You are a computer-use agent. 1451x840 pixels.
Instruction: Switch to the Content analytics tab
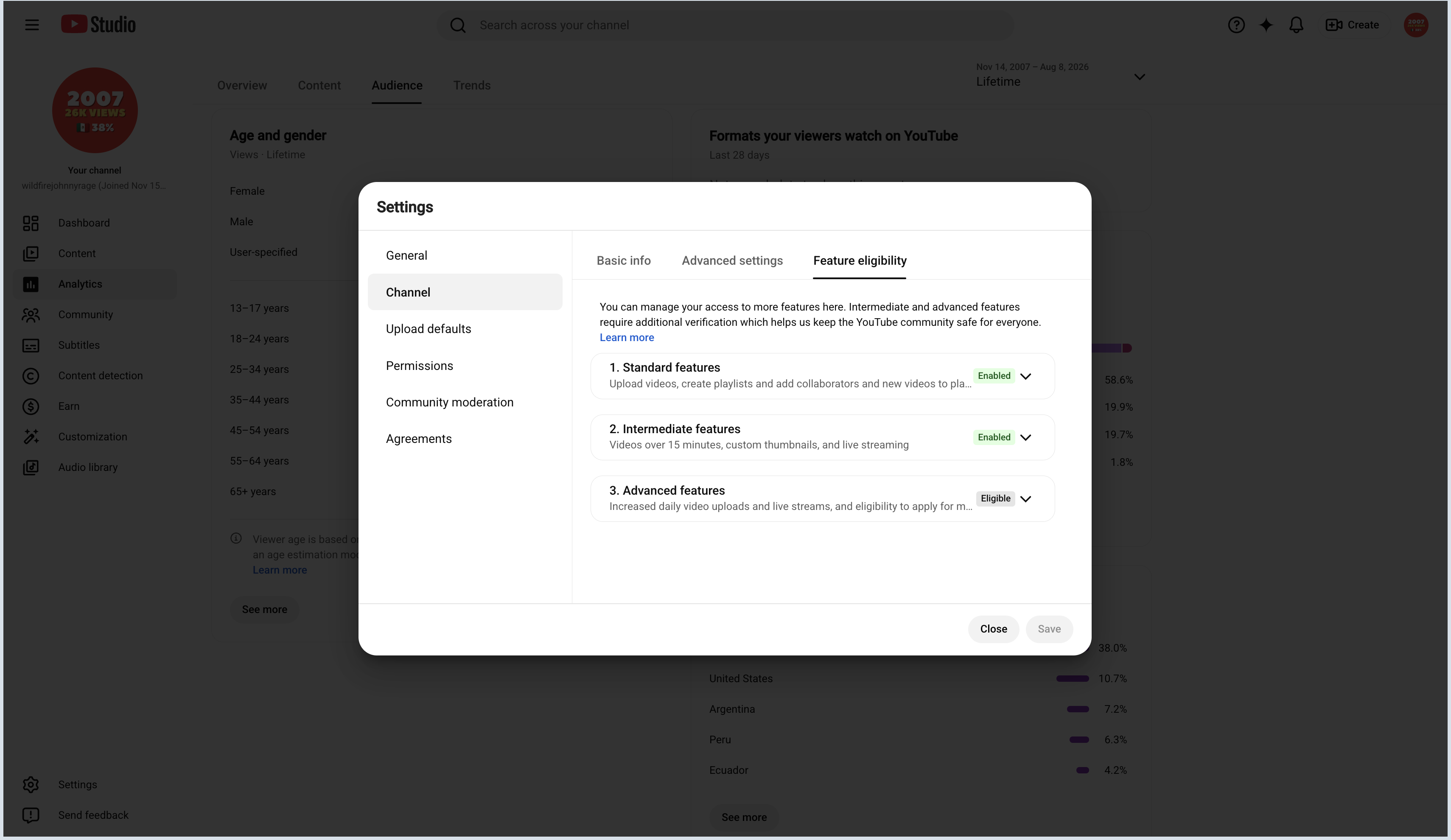(319, 85)
